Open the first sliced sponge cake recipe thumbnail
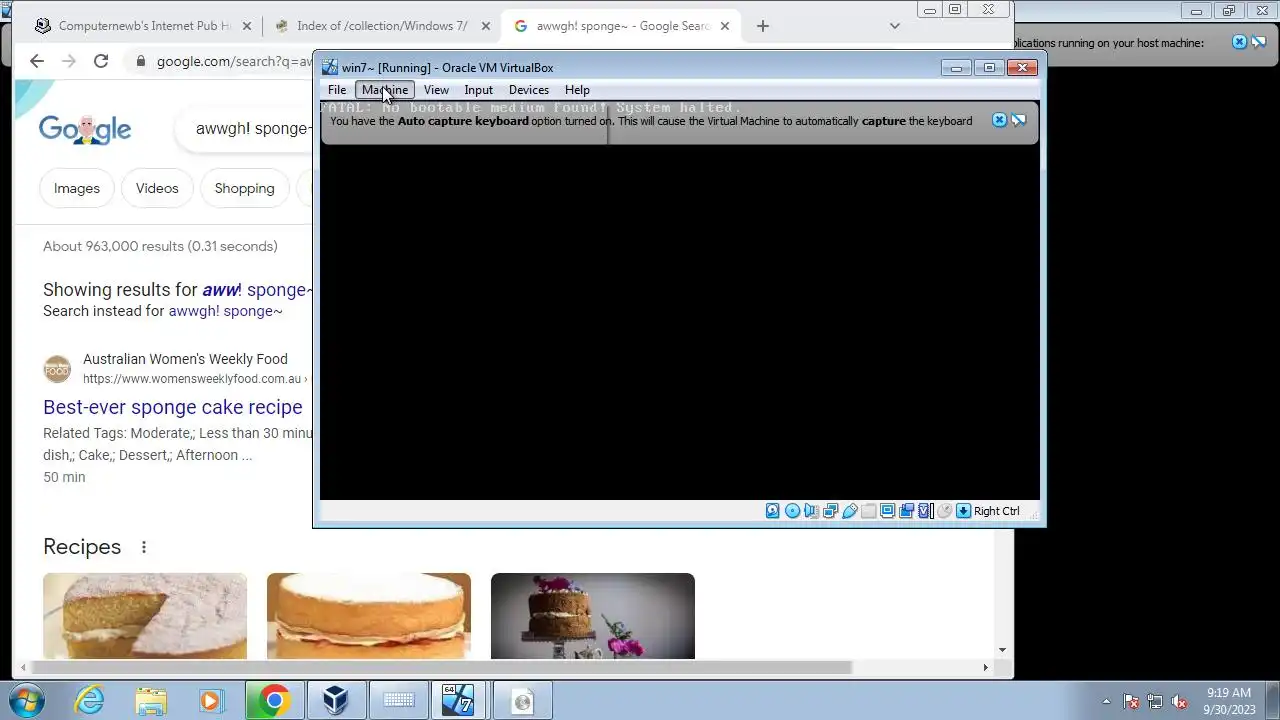 pyautogui.click(x=145, y=616)
